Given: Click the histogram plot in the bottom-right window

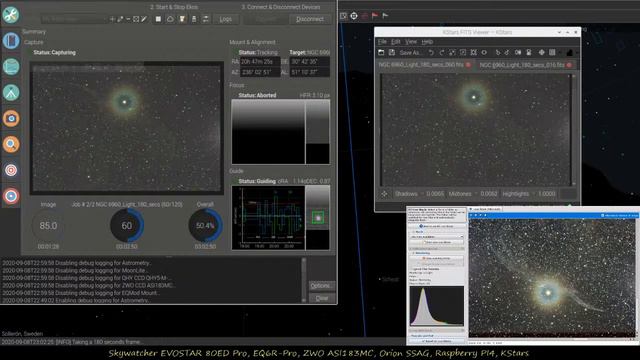Looking at the screenshot, I should (x=437, y=307).
